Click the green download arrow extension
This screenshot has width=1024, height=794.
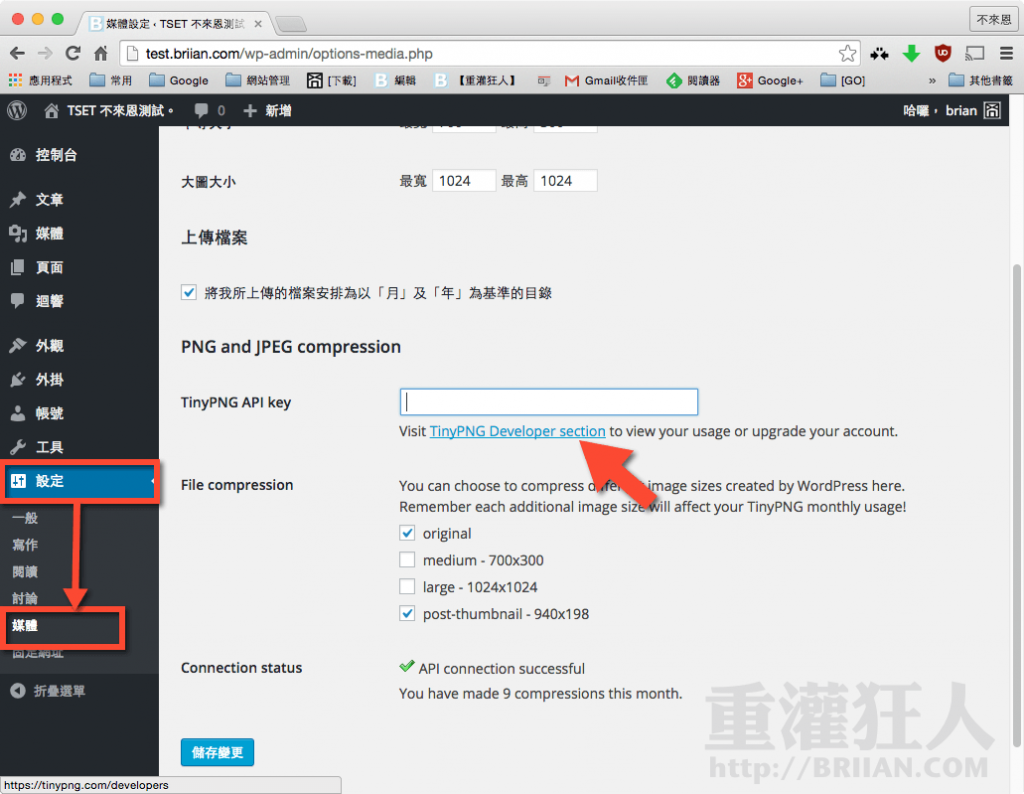[911, 53]
